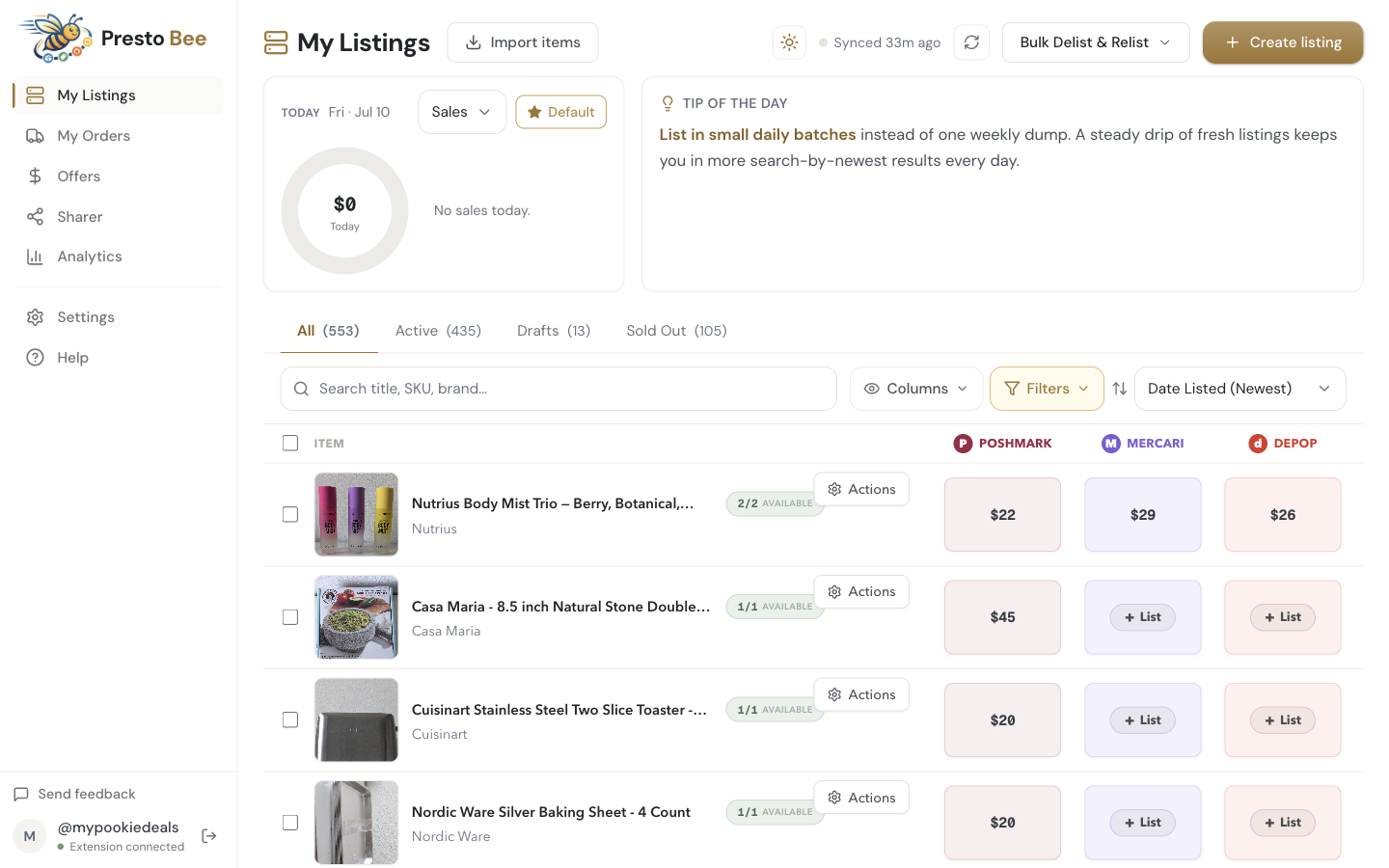List Nordic Ware Baking Sheet on Mercari
1389x868 pixels.
(x=1143, y=823)
